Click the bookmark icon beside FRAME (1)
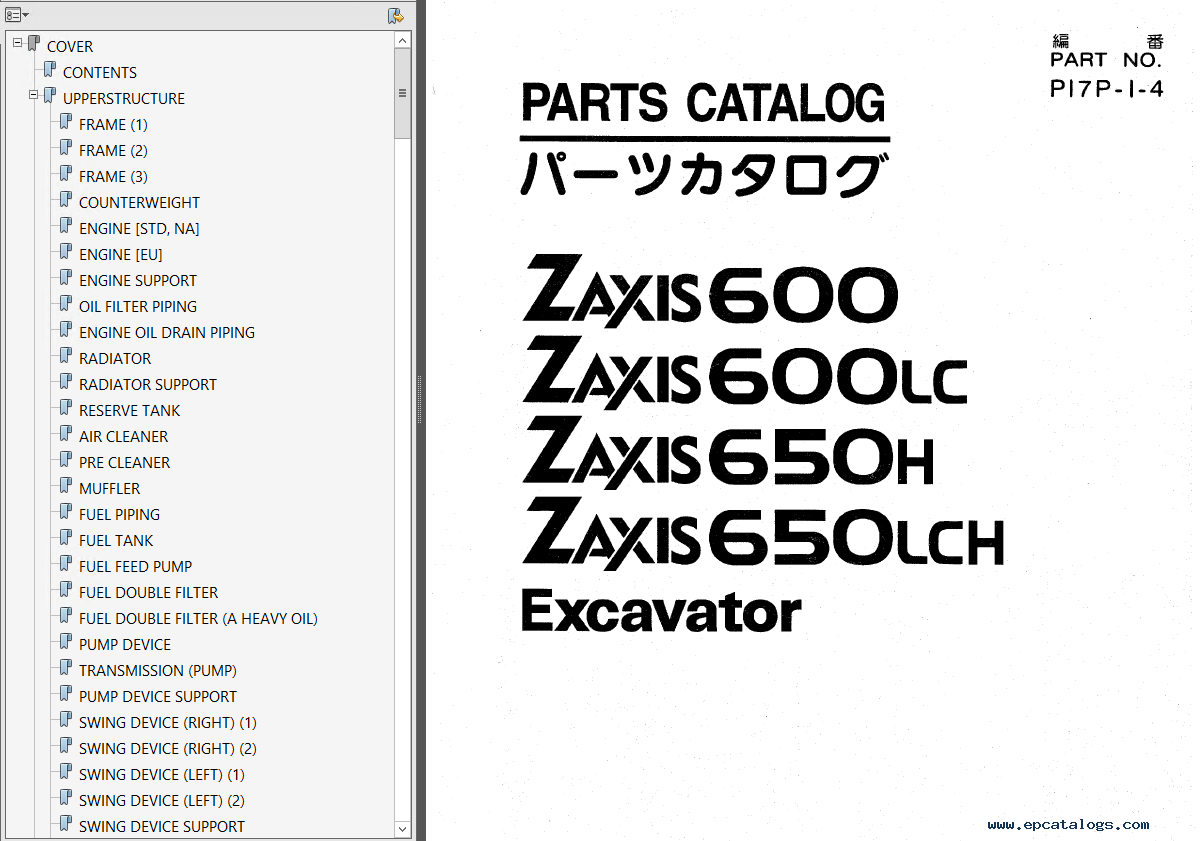This screenshot has width=1200, height=841. coord(66,123)
